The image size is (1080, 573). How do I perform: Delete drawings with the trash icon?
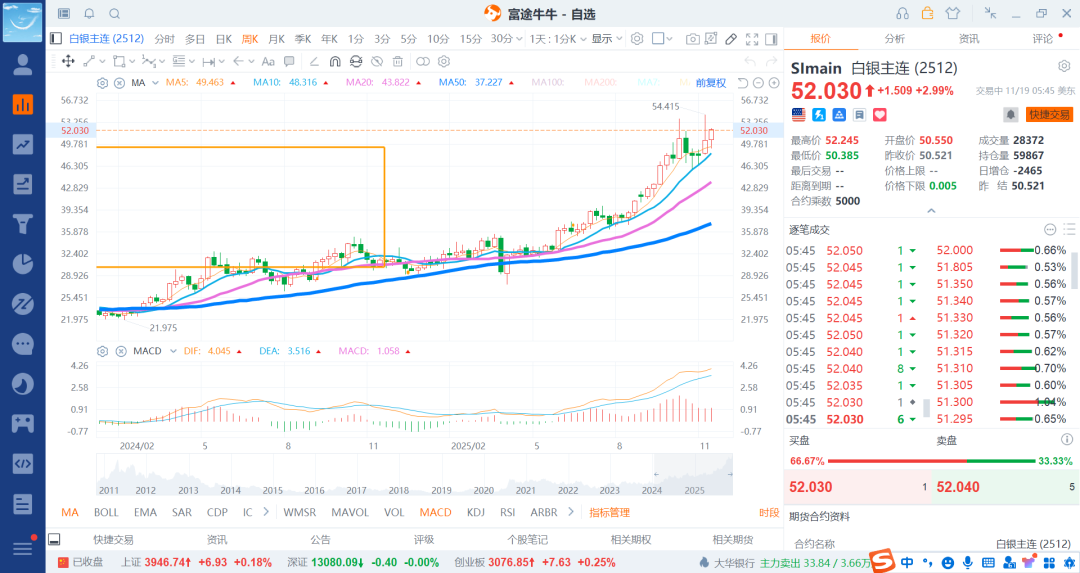click(397, 61)
